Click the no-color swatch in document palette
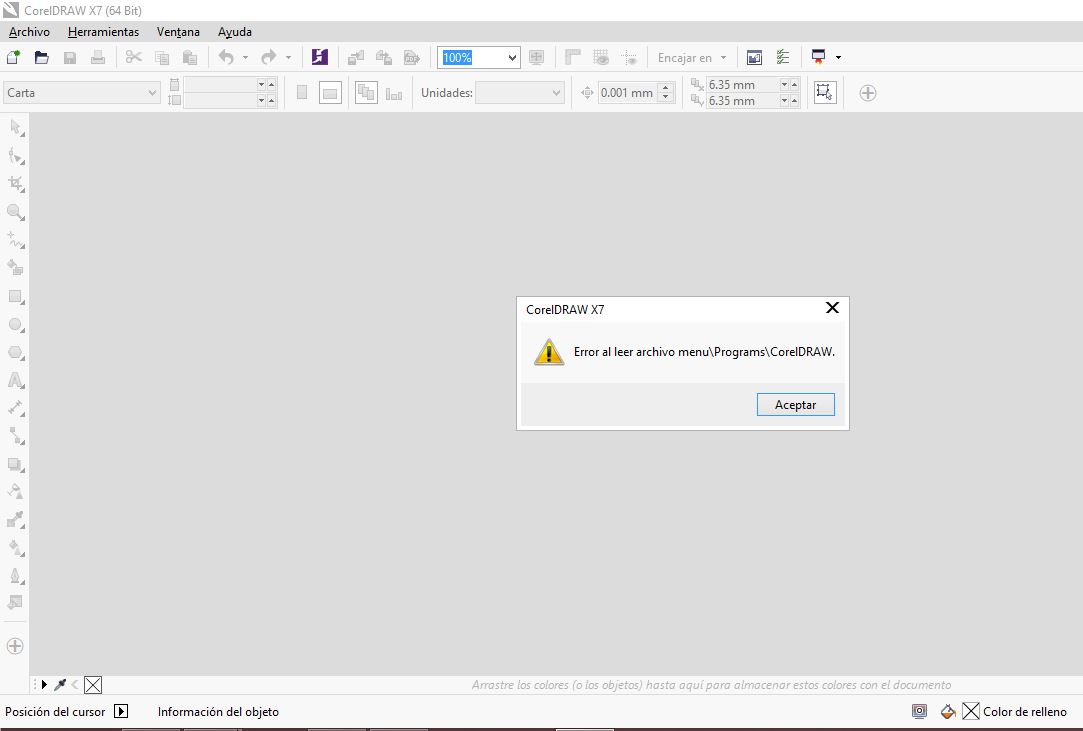Viewport: 1083px width, 731px height. pyautogui.click(x=93, y=685)
